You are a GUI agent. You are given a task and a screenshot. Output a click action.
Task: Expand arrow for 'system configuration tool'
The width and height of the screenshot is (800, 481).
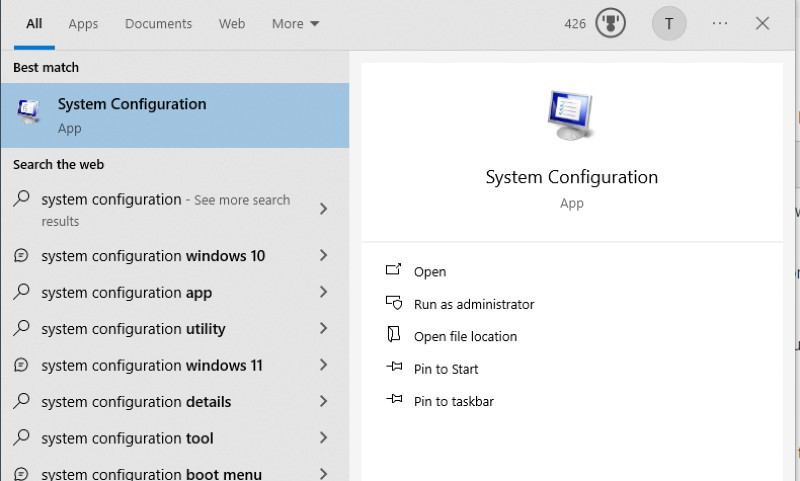pos(323,438)
